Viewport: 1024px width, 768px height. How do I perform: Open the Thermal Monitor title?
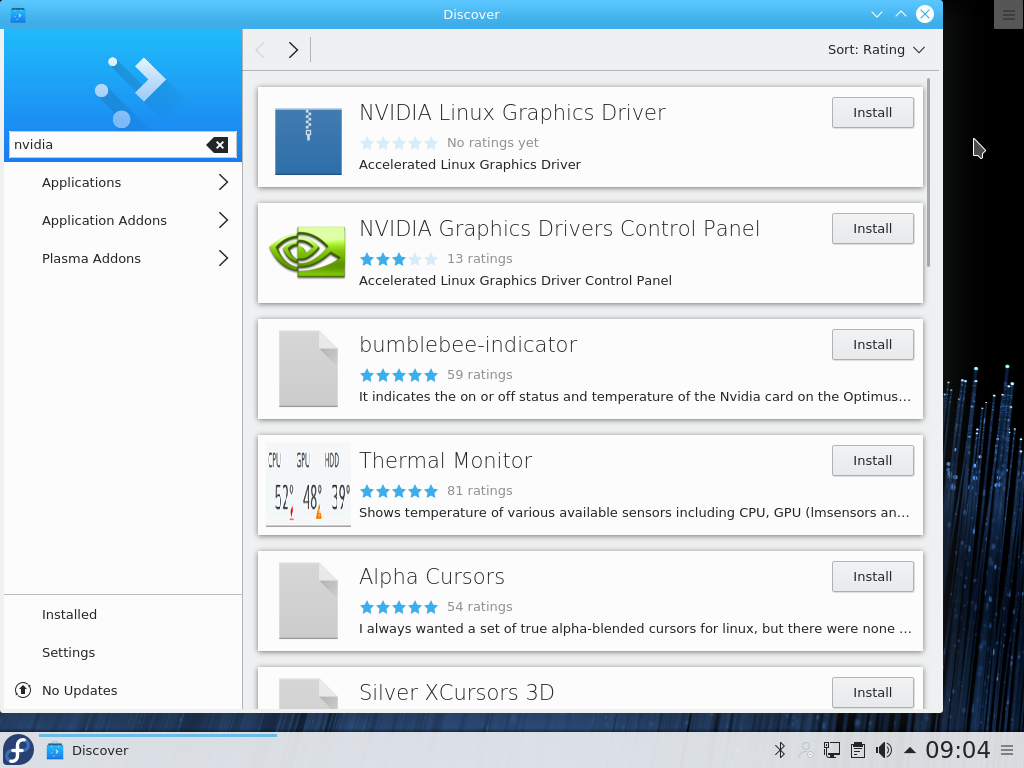pos(446,460)
